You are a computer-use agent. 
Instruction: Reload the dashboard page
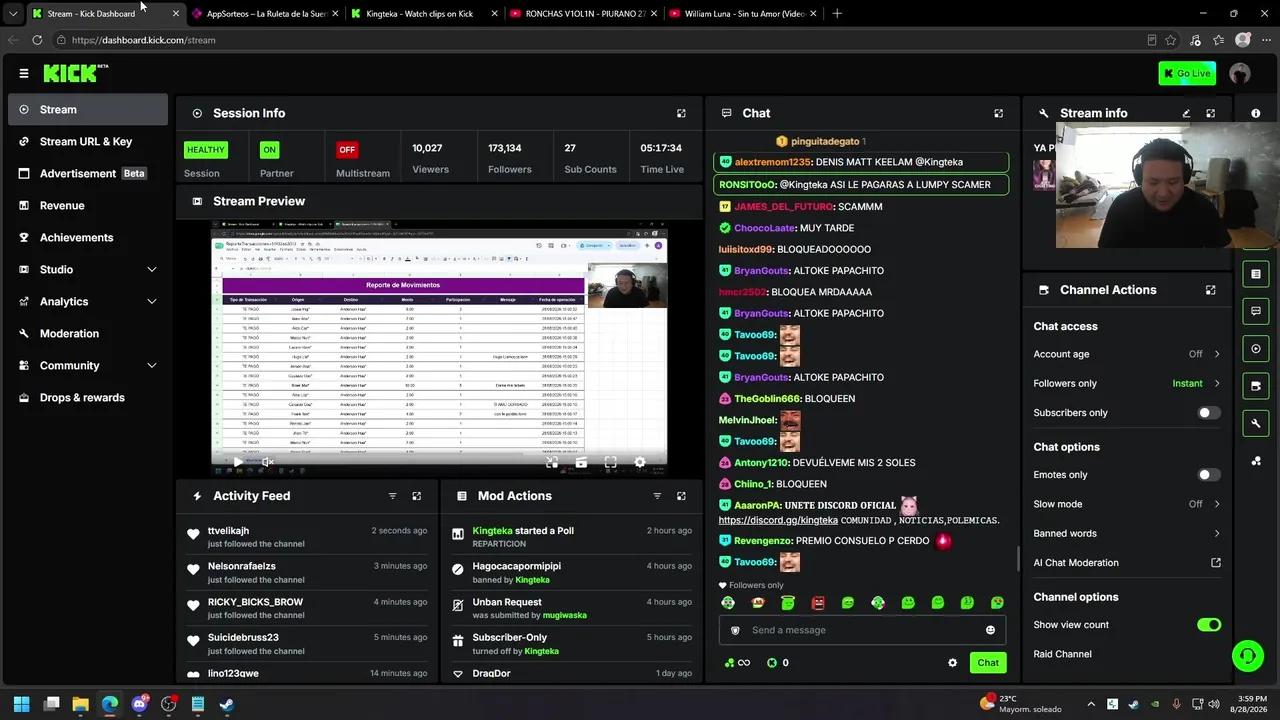pyautogui.click(x=37, y=40)
